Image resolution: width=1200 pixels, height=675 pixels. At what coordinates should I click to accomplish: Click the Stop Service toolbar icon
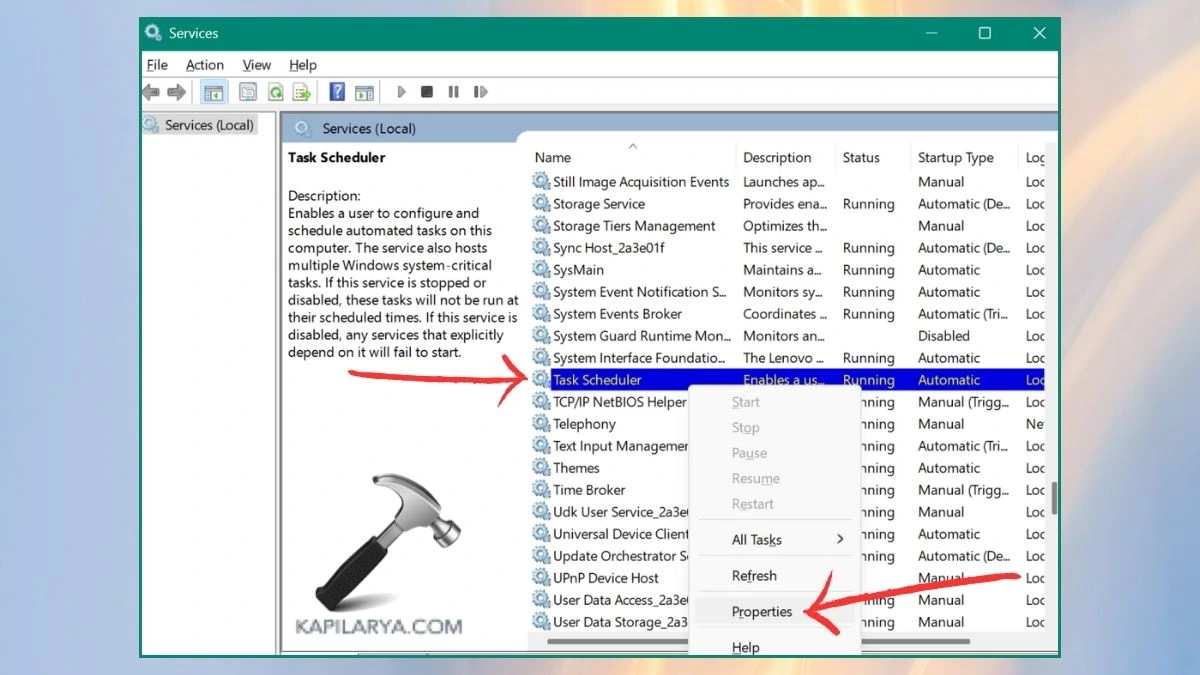(x=426, y=91)
